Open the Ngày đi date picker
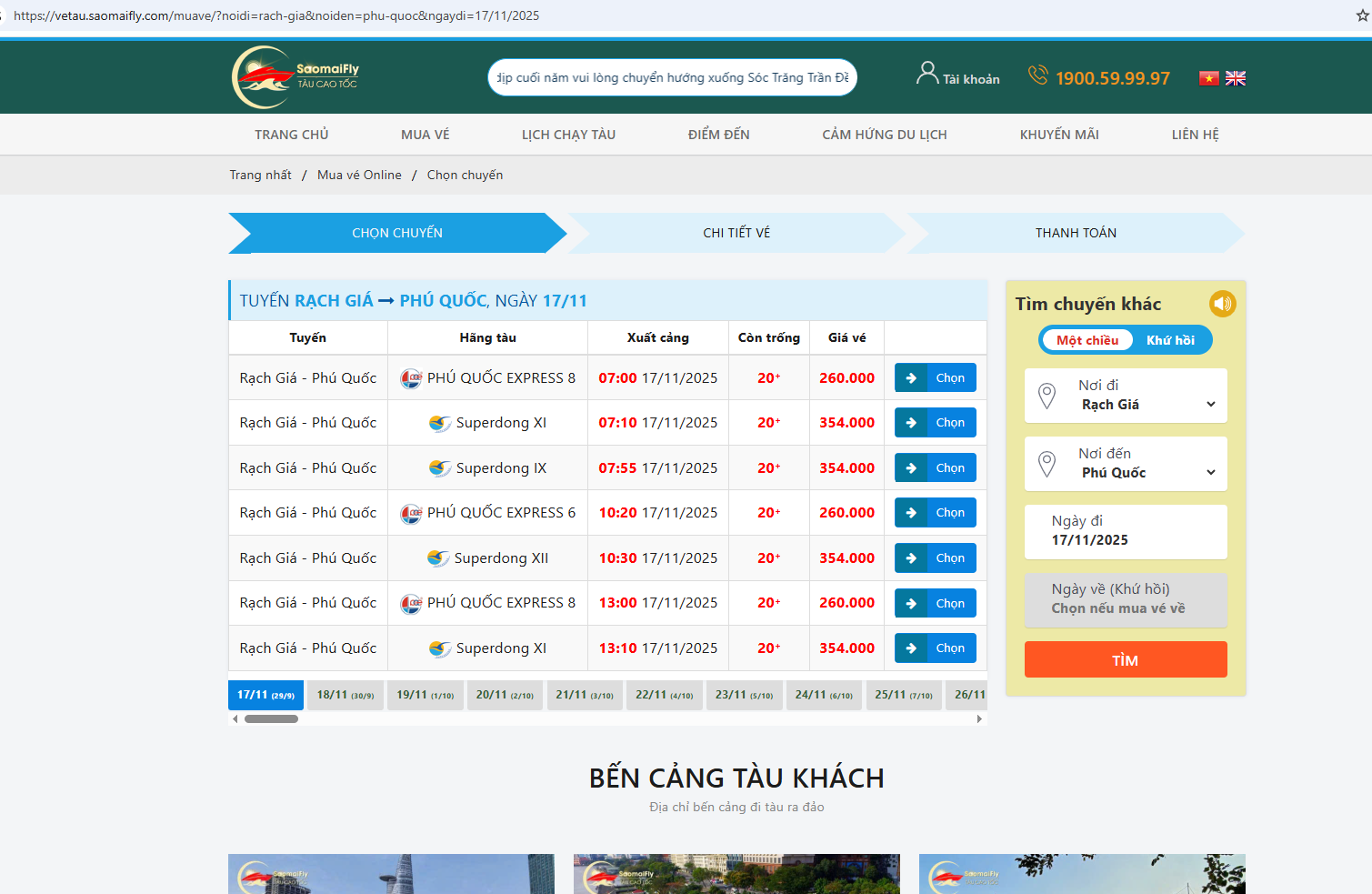1372x894 pixels. click(x=1126, y=531)
